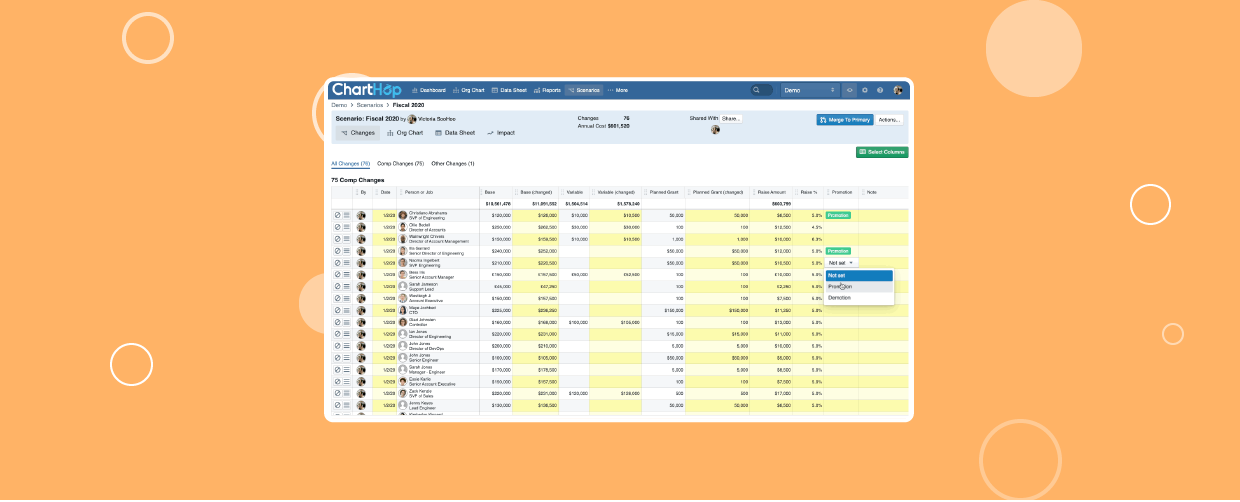Open user profile avatar in top bar
The height and width of the screenshot is (502, 1240).
pos(898,90)
